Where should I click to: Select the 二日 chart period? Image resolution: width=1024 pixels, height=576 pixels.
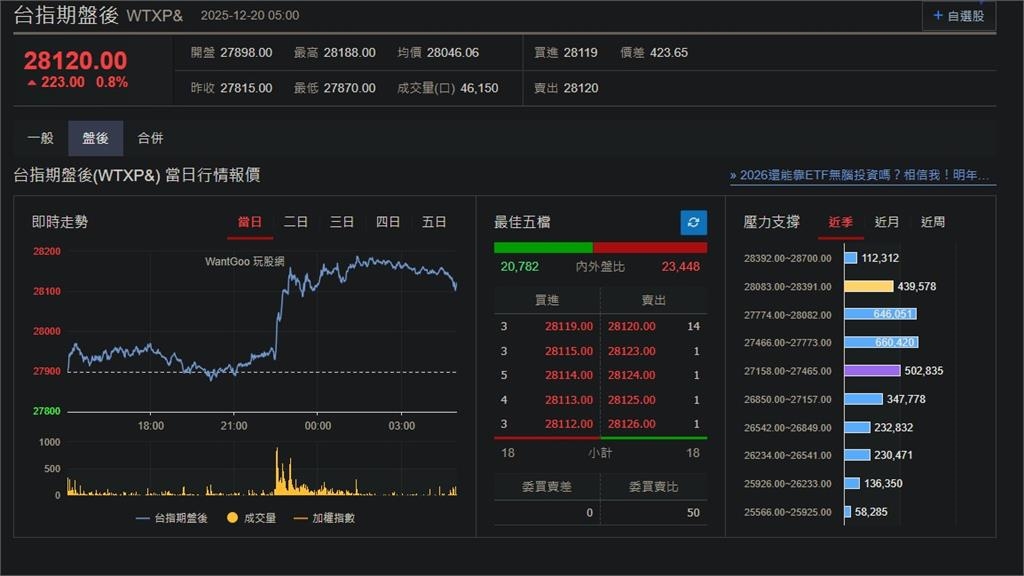point(295,222)
